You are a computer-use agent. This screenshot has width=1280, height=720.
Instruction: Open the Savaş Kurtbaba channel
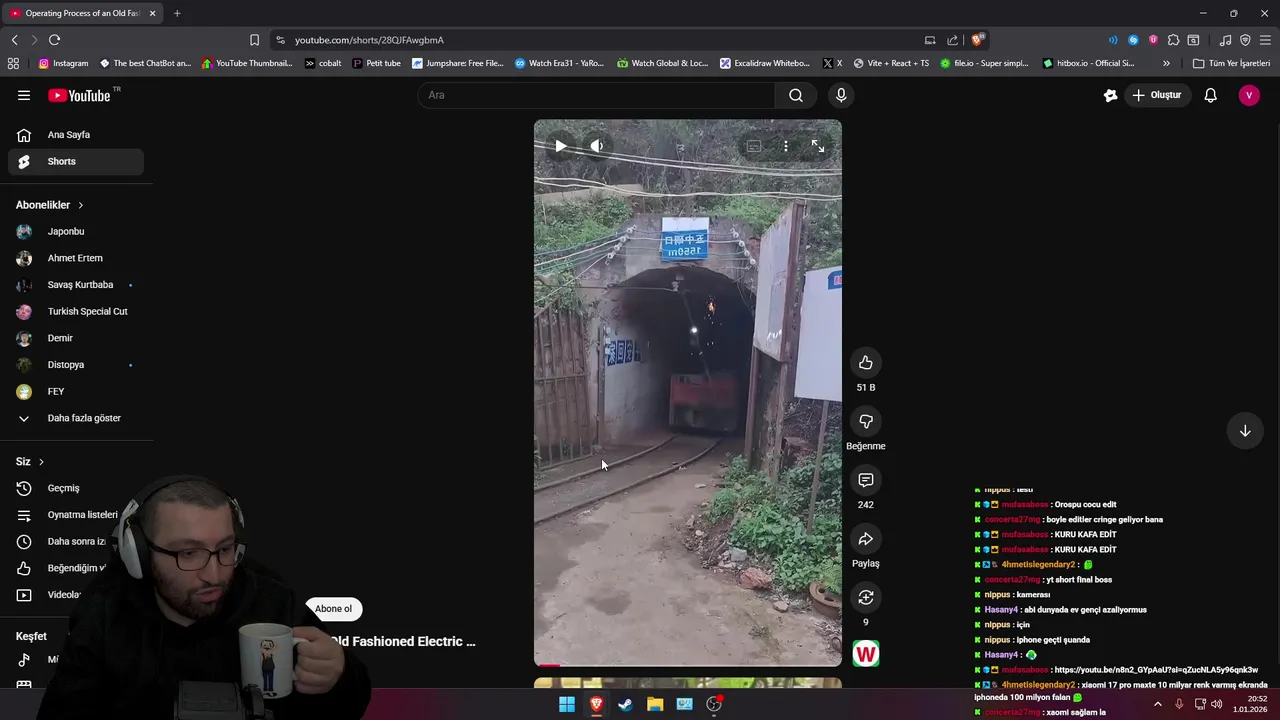click(76, 285)
